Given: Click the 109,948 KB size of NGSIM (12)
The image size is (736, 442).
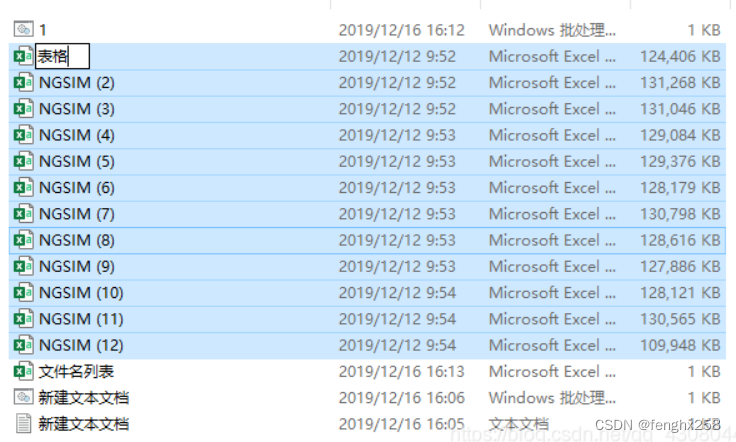Looking at the screenshot, I should point(680,345).
